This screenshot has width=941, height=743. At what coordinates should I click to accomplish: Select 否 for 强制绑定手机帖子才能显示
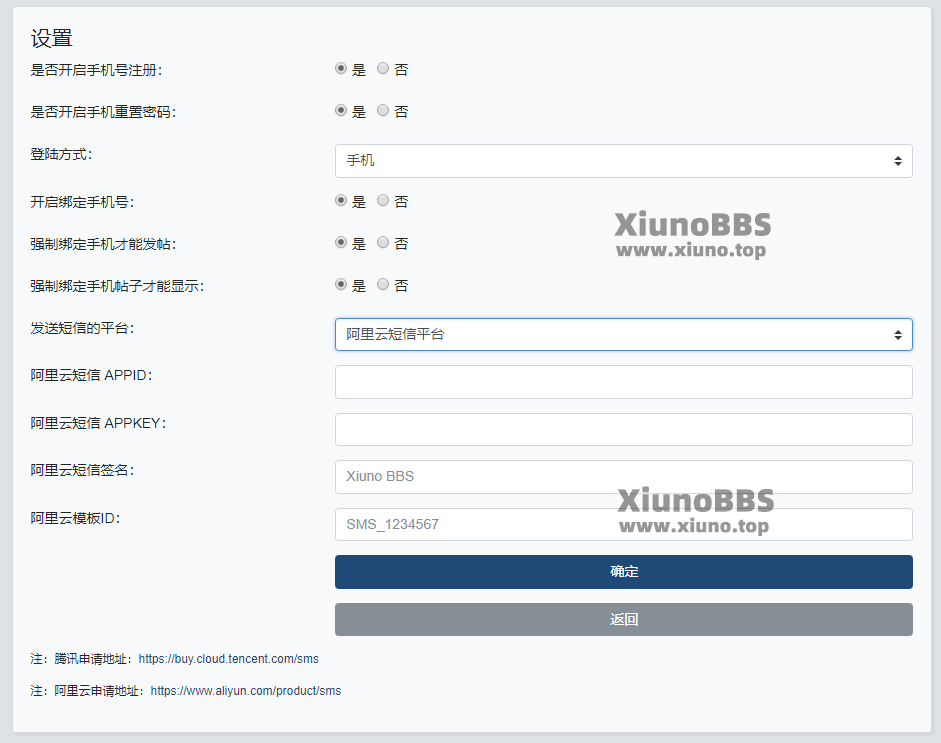coord(383,284)
